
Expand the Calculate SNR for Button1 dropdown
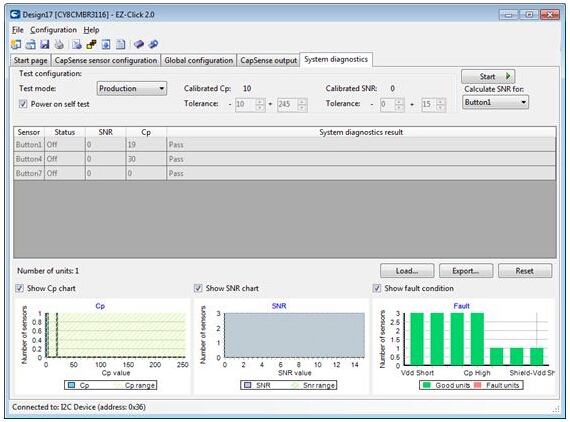pos(495,102)
